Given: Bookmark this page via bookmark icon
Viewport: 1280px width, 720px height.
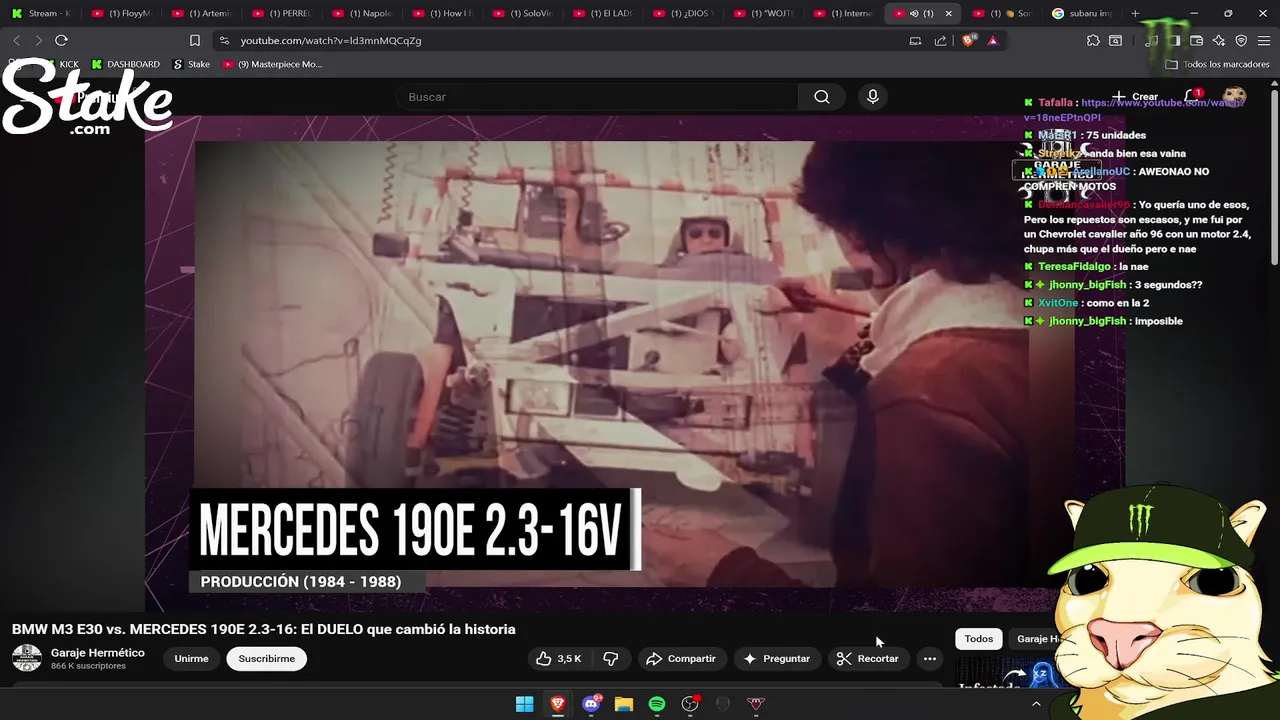Looking at the screenshot, I should pos(195,40).
